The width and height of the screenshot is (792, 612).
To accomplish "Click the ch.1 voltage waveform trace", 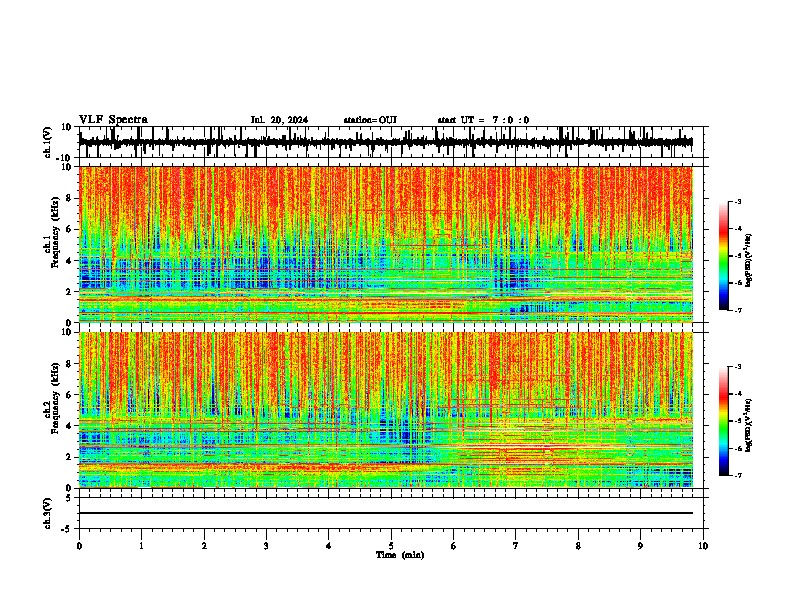I will [385, 142].
